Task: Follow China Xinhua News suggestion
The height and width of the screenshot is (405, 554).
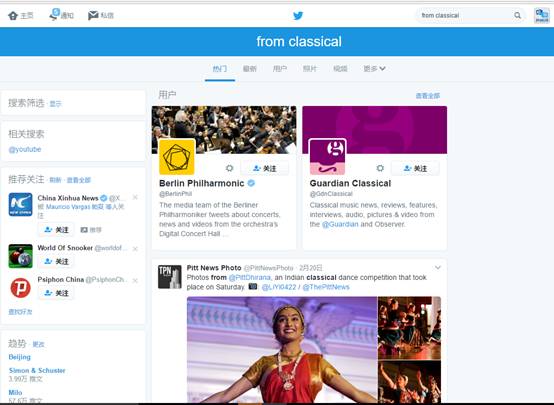Action: click(x=56, y=230)
